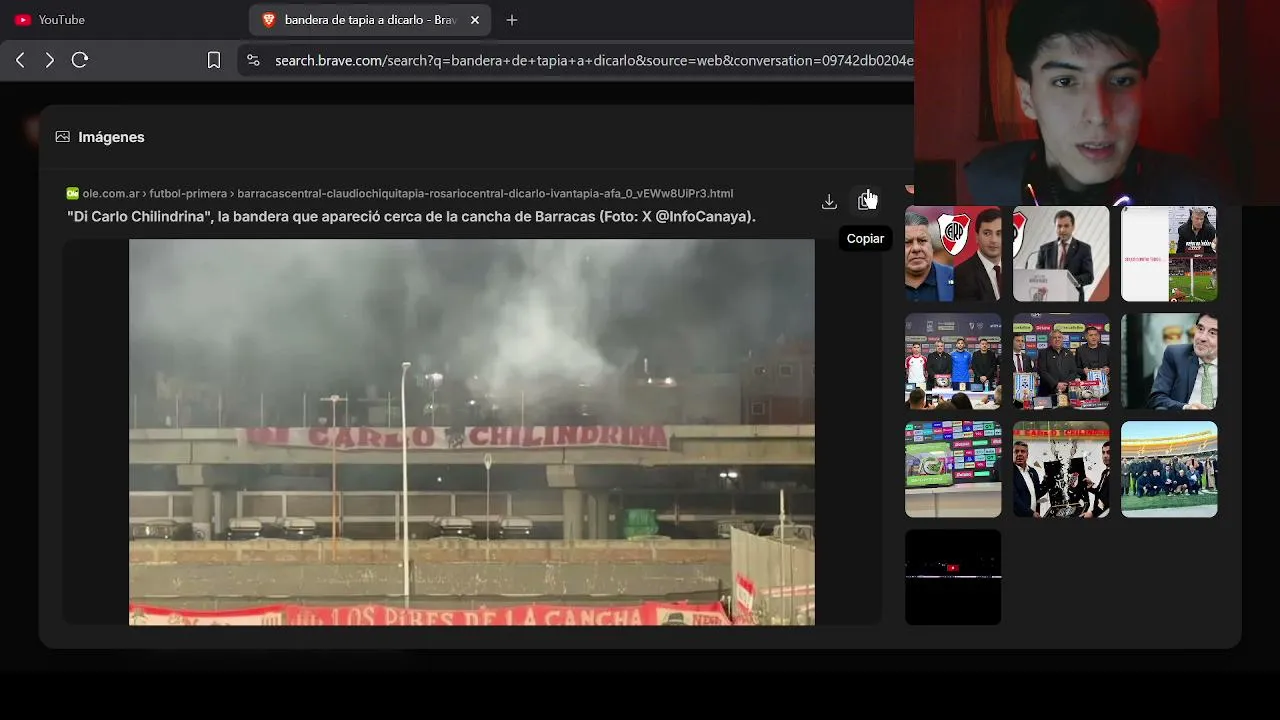Open thumbnail of group posing on stadium pitch

click(1169, 470)
